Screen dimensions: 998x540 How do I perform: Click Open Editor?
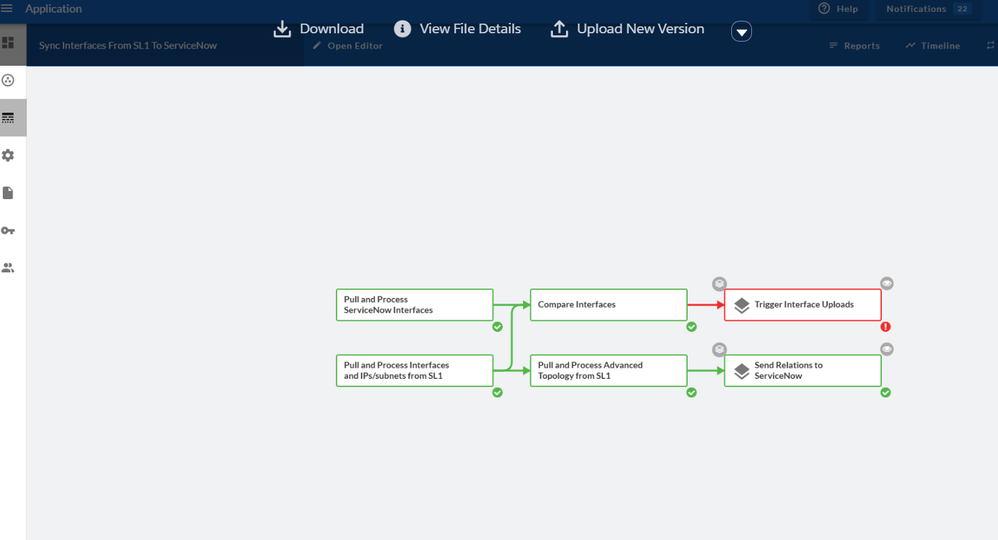coord(348,46)
